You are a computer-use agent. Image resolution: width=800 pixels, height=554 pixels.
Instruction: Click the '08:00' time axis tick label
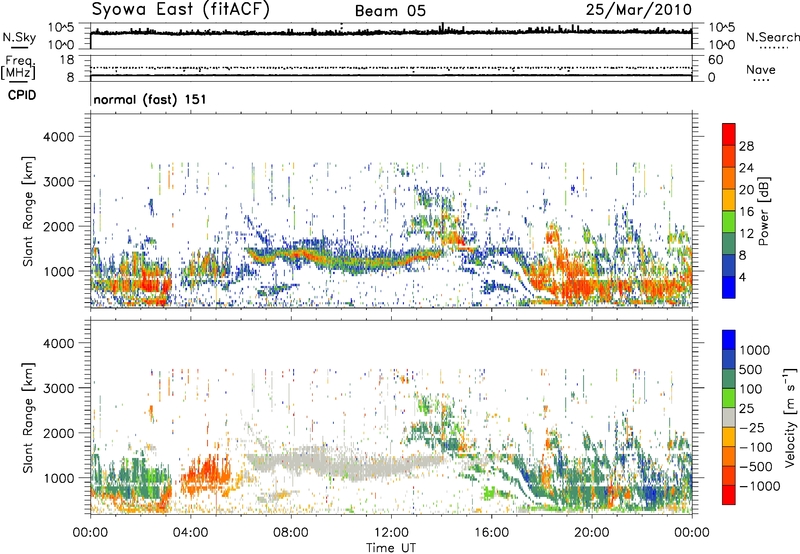(x=291, y=533)
